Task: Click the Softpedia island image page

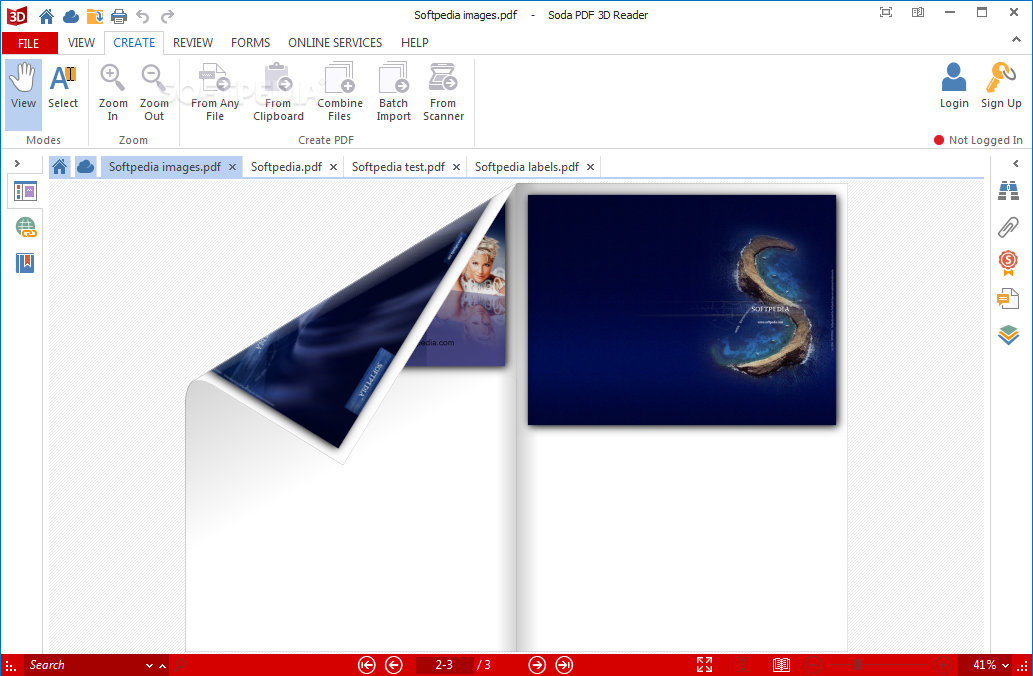Action: point(682,310)
